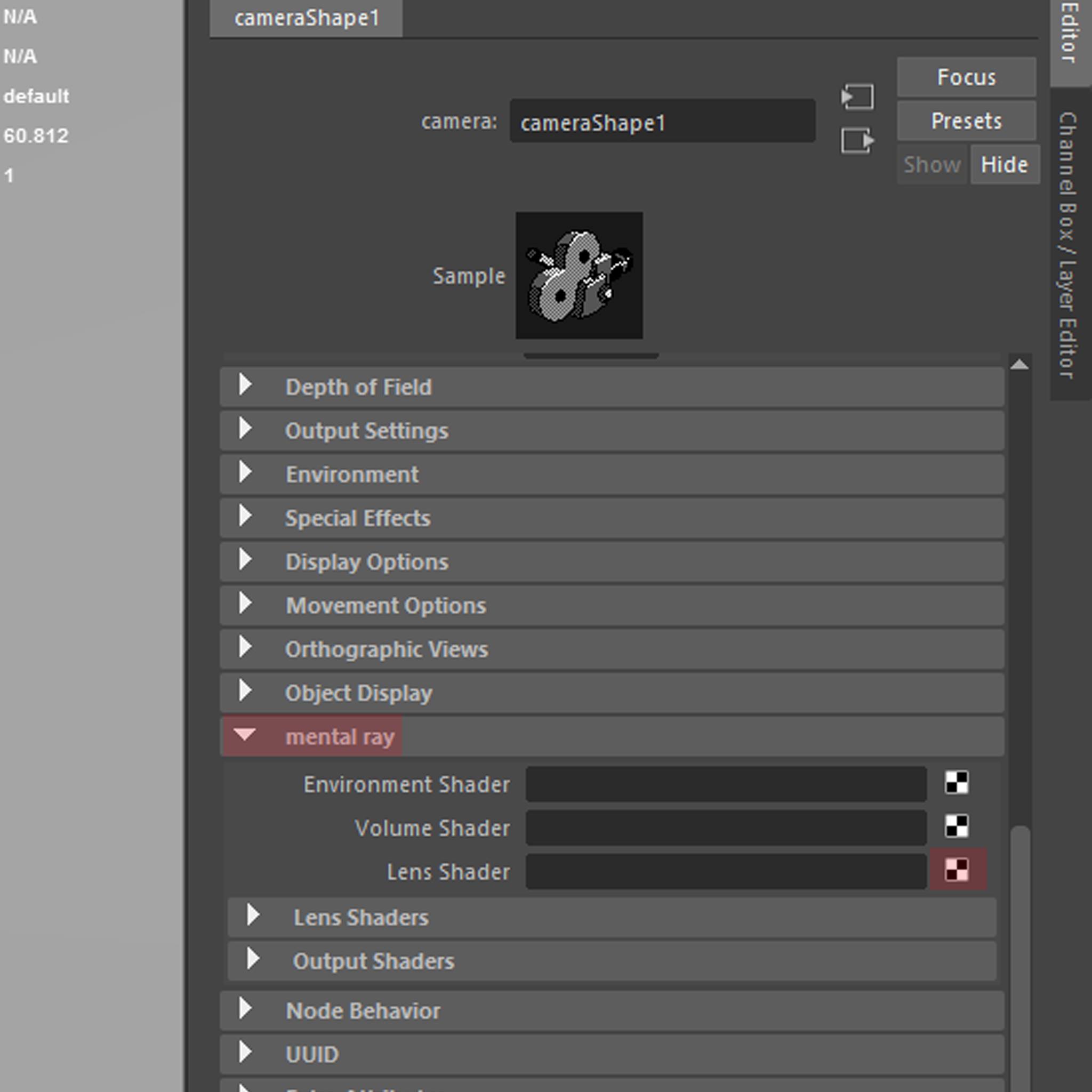
Task: Click the Lens Shader text field
Action: tap(725, 872)
